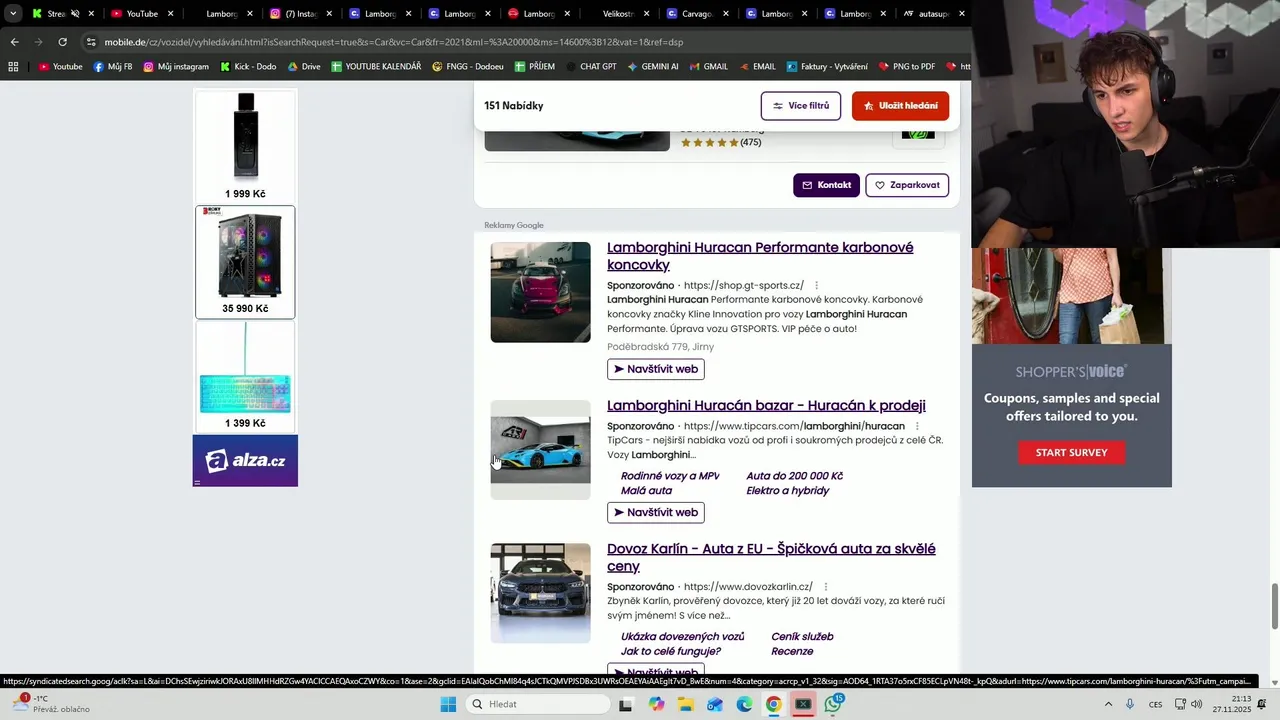Open the Rodinné vozy a MPV sitelink

point(670,476)
